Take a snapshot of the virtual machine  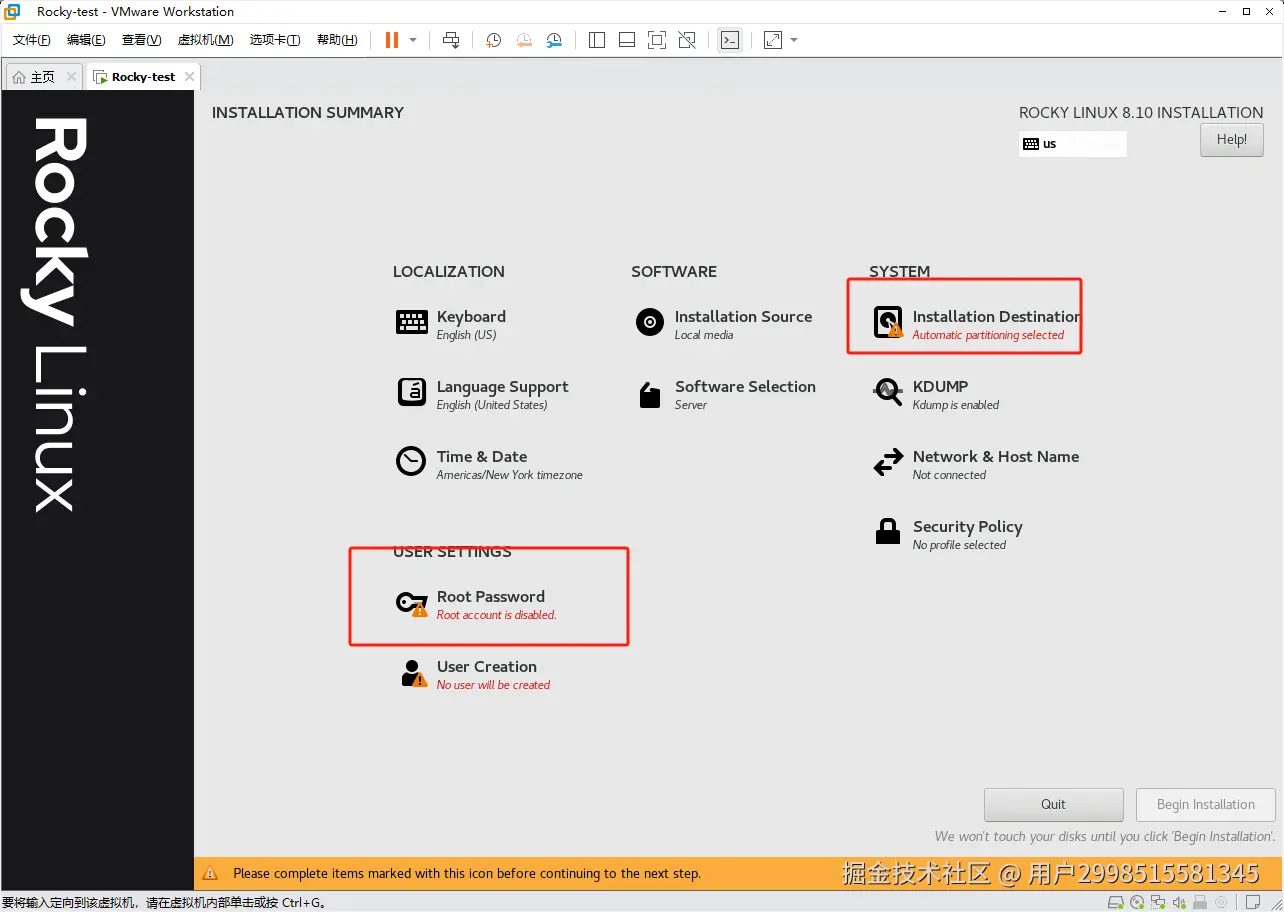click(x=494, y=40)
